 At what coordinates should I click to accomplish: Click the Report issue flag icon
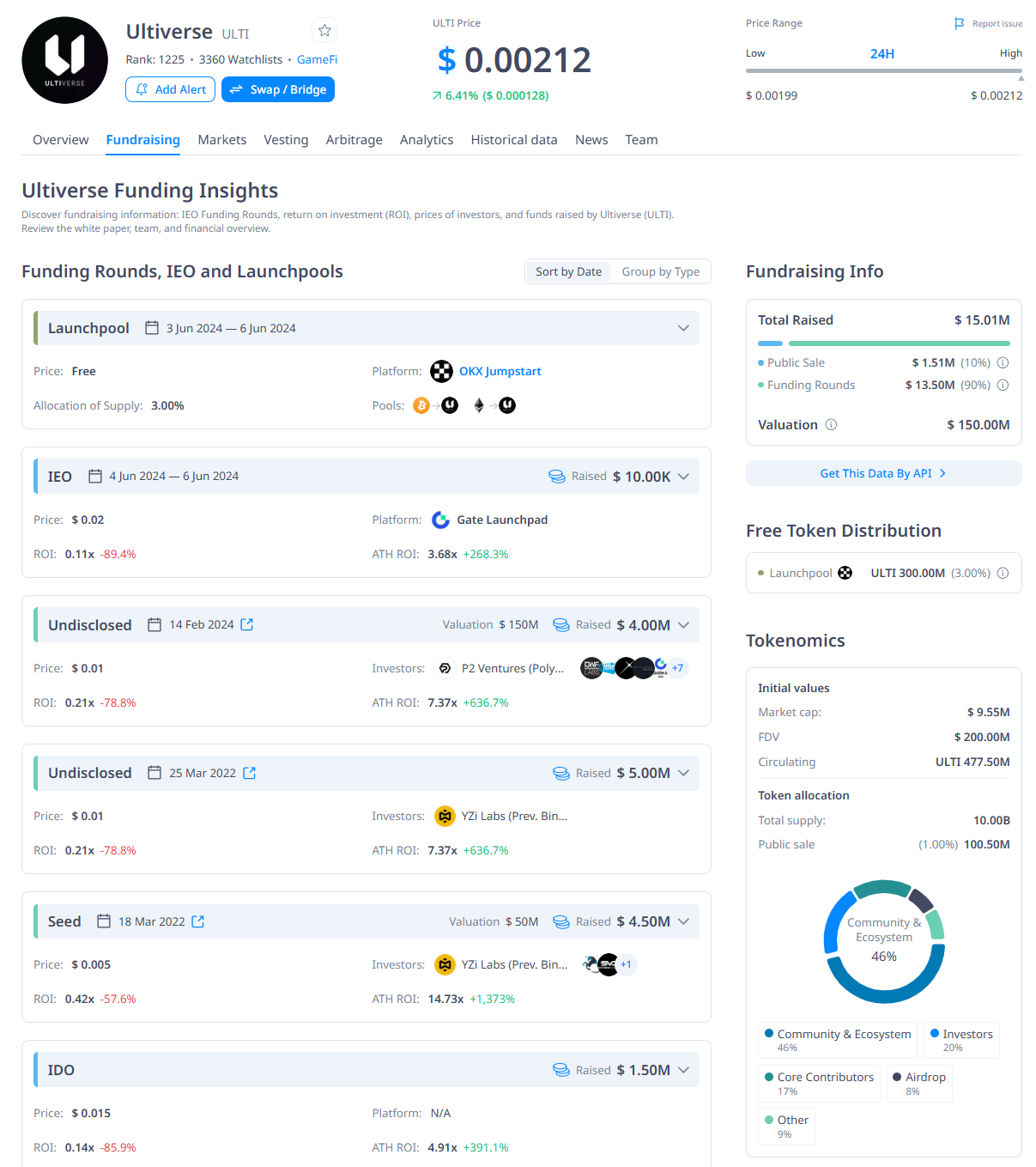click(x=960, y=24)
